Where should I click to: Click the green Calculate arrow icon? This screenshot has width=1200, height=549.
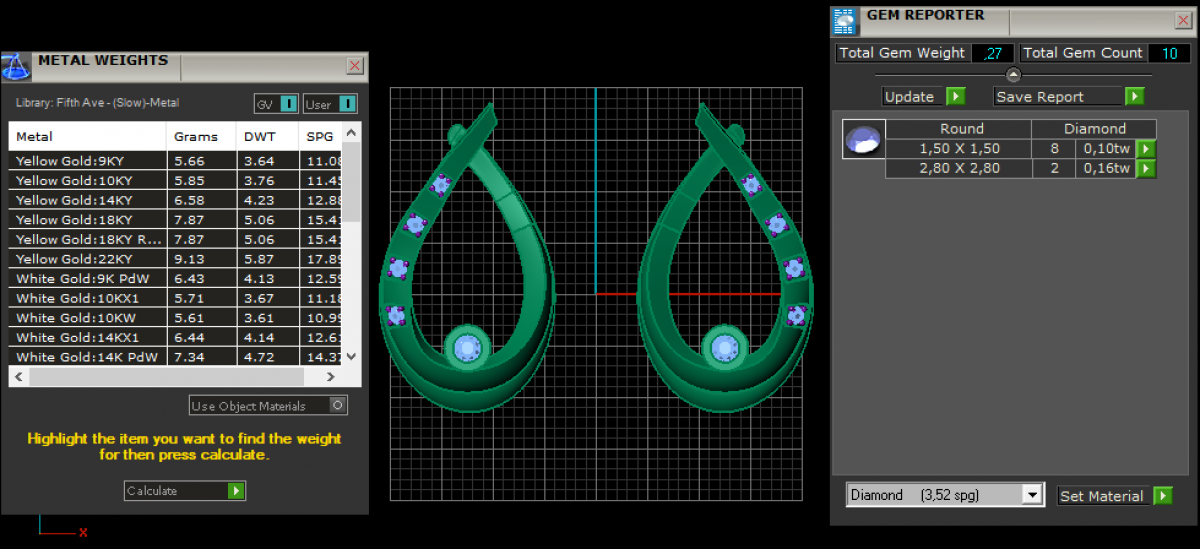235,491
